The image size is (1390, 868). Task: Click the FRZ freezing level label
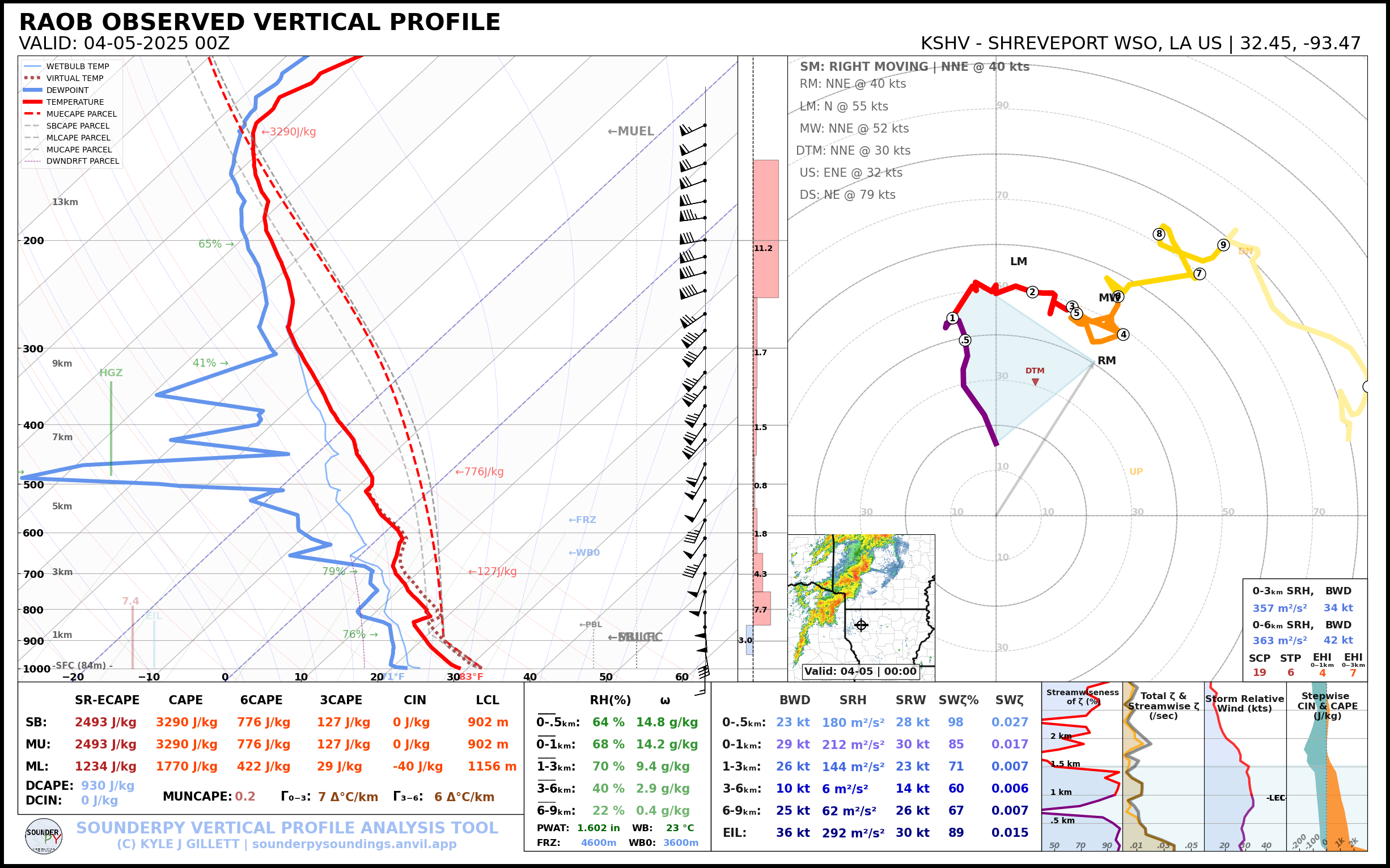582,520
